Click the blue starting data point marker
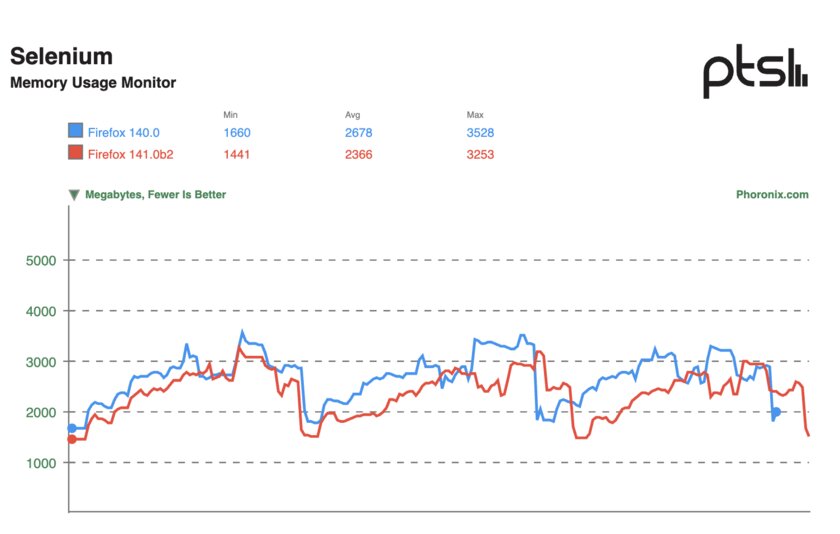This screenshot has width=840, height=534. click(x=72, y=428)
